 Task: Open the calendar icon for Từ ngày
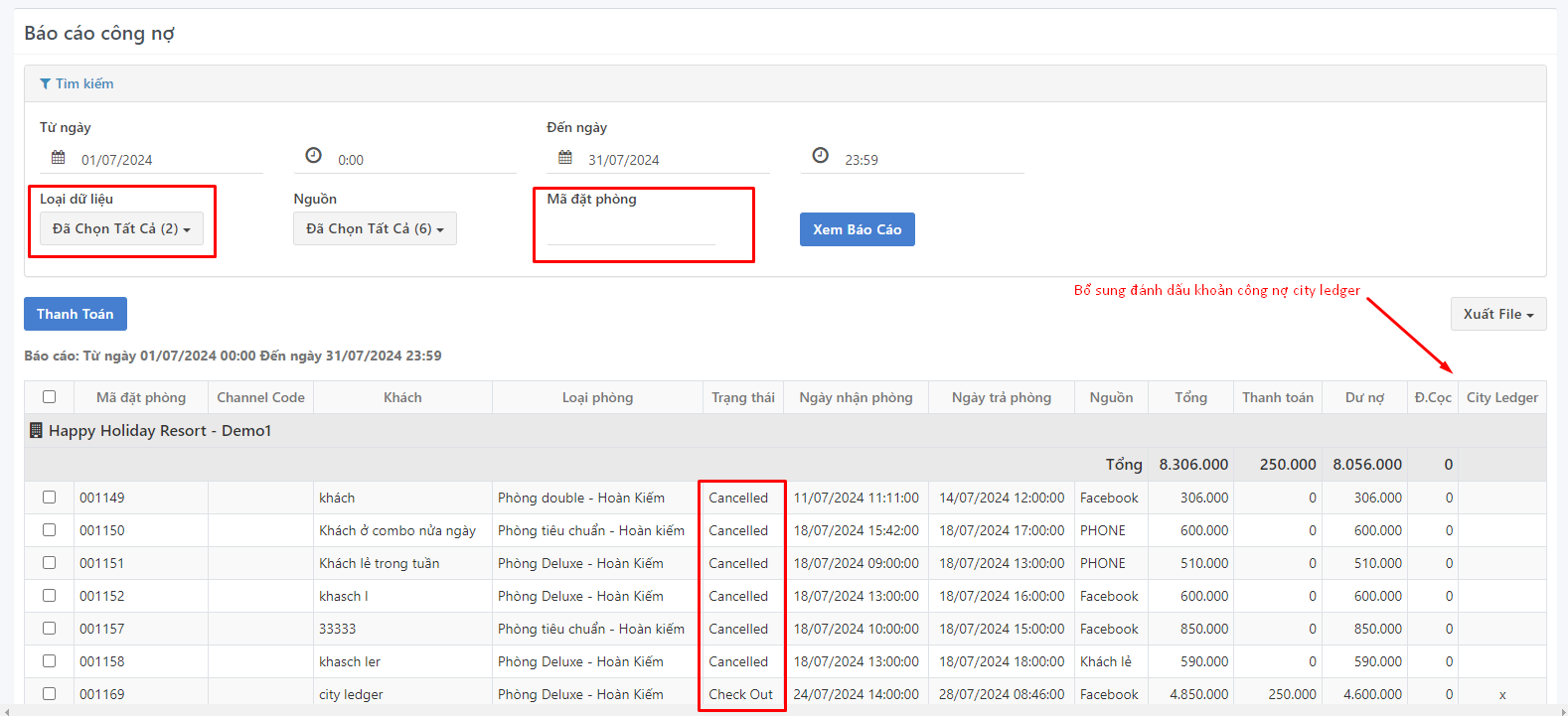click(59, 157)
